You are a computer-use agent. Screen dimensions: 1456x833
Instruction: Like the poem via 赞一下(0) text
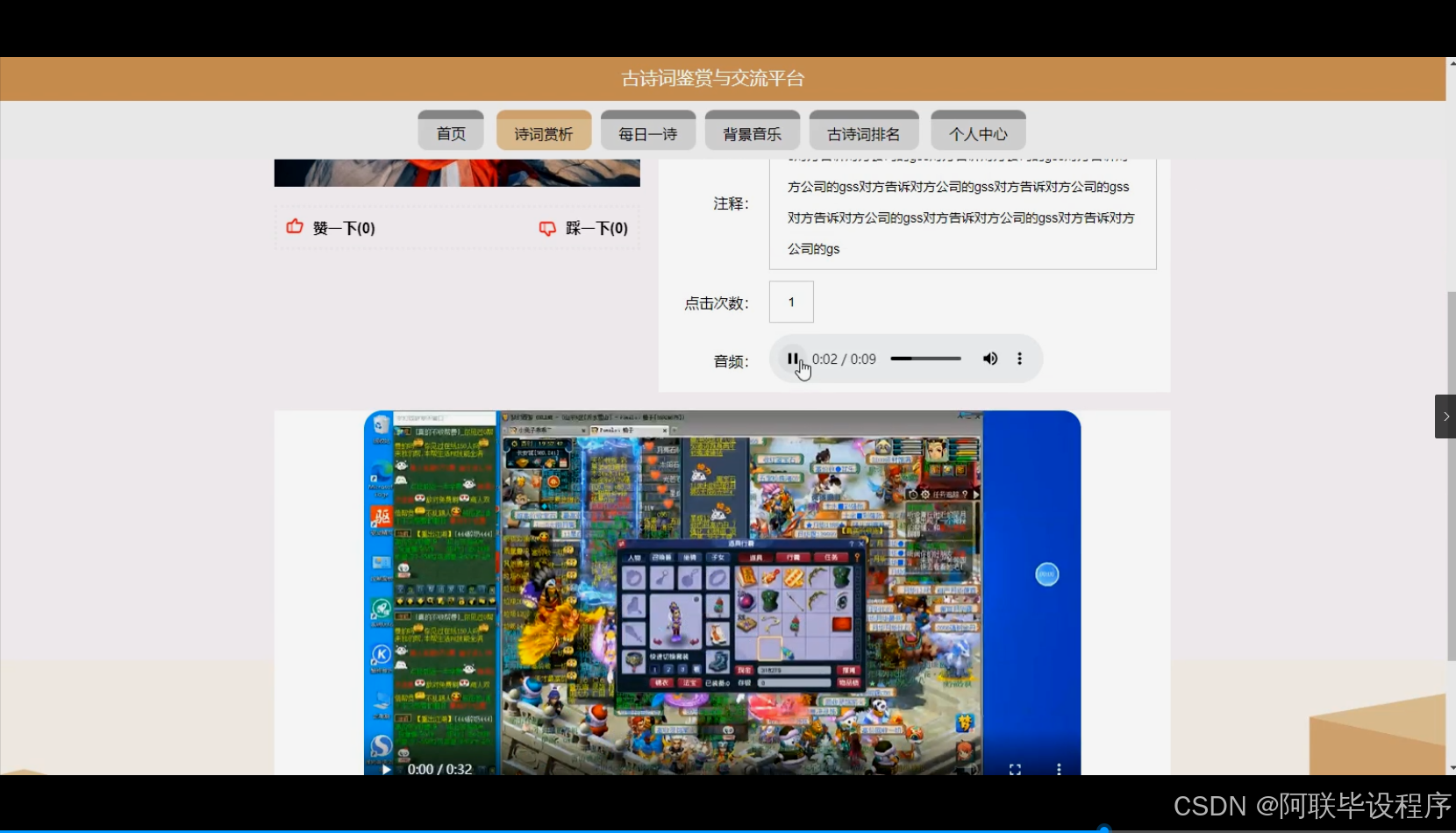click(x=344, y=228)
